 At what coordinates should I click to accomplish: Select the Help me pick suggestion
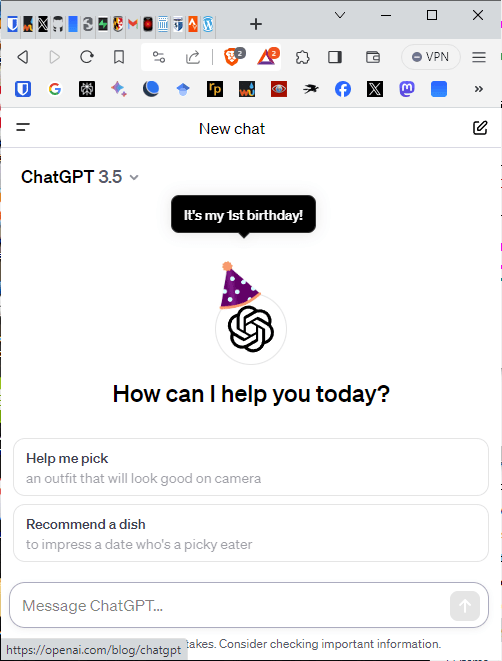pos(251,467)
